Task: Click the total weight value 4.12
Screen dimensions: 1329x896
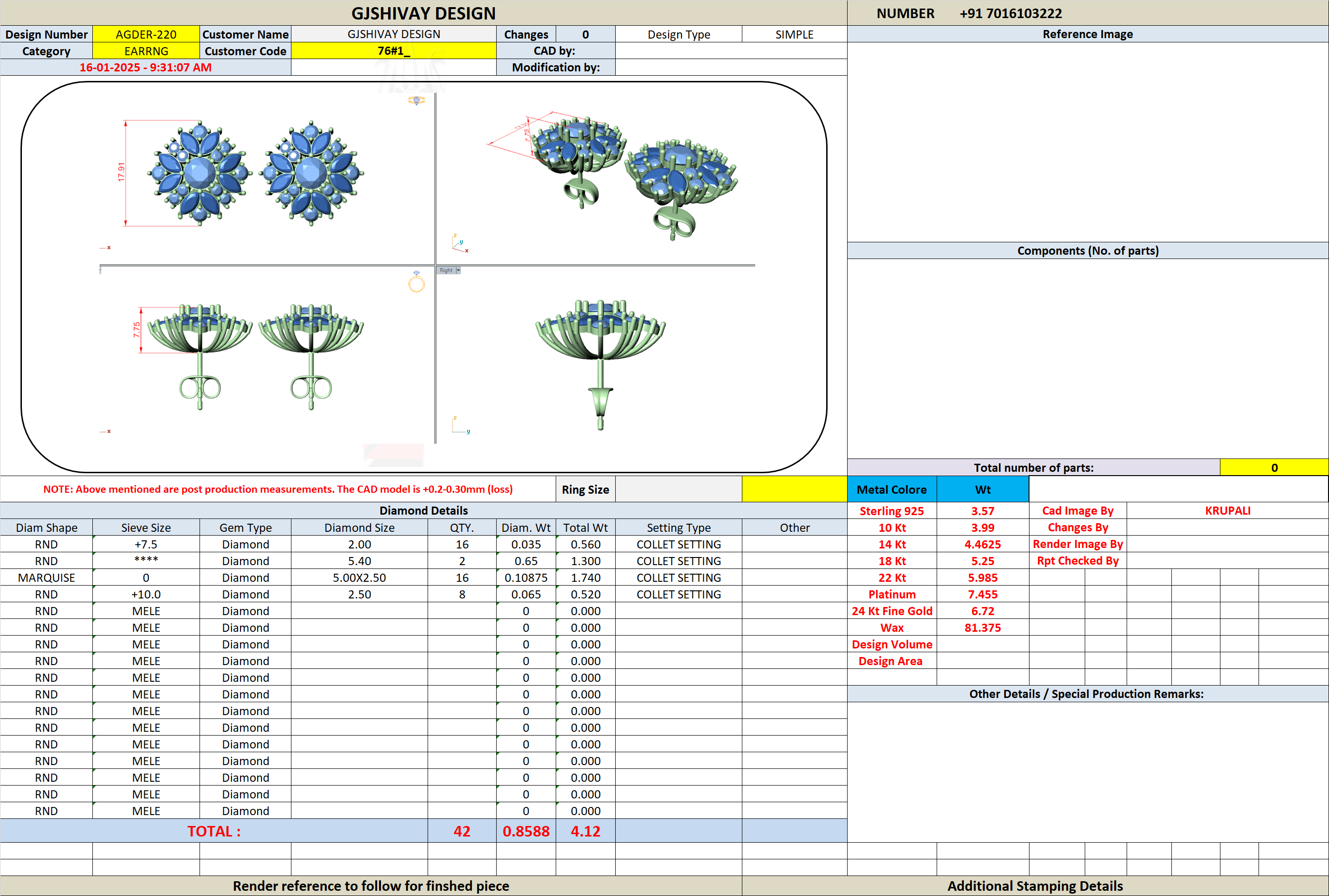Action: [x=586, y=831]
